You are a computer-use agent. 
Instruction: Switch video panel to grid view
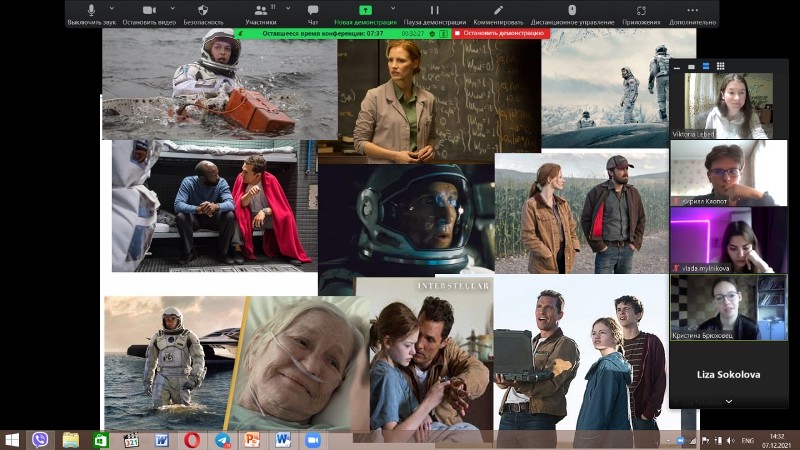coord(720,66)
